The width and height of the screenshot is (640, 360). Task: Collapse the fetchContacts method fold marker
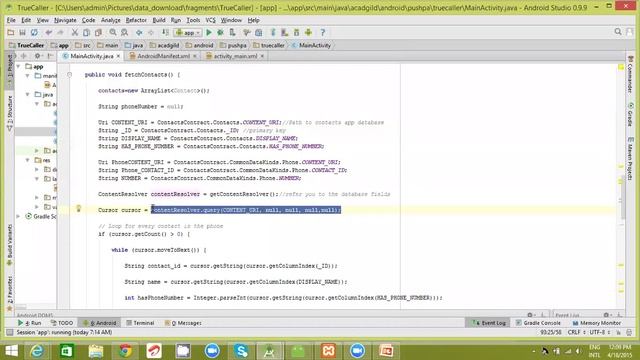click(69, 75)
